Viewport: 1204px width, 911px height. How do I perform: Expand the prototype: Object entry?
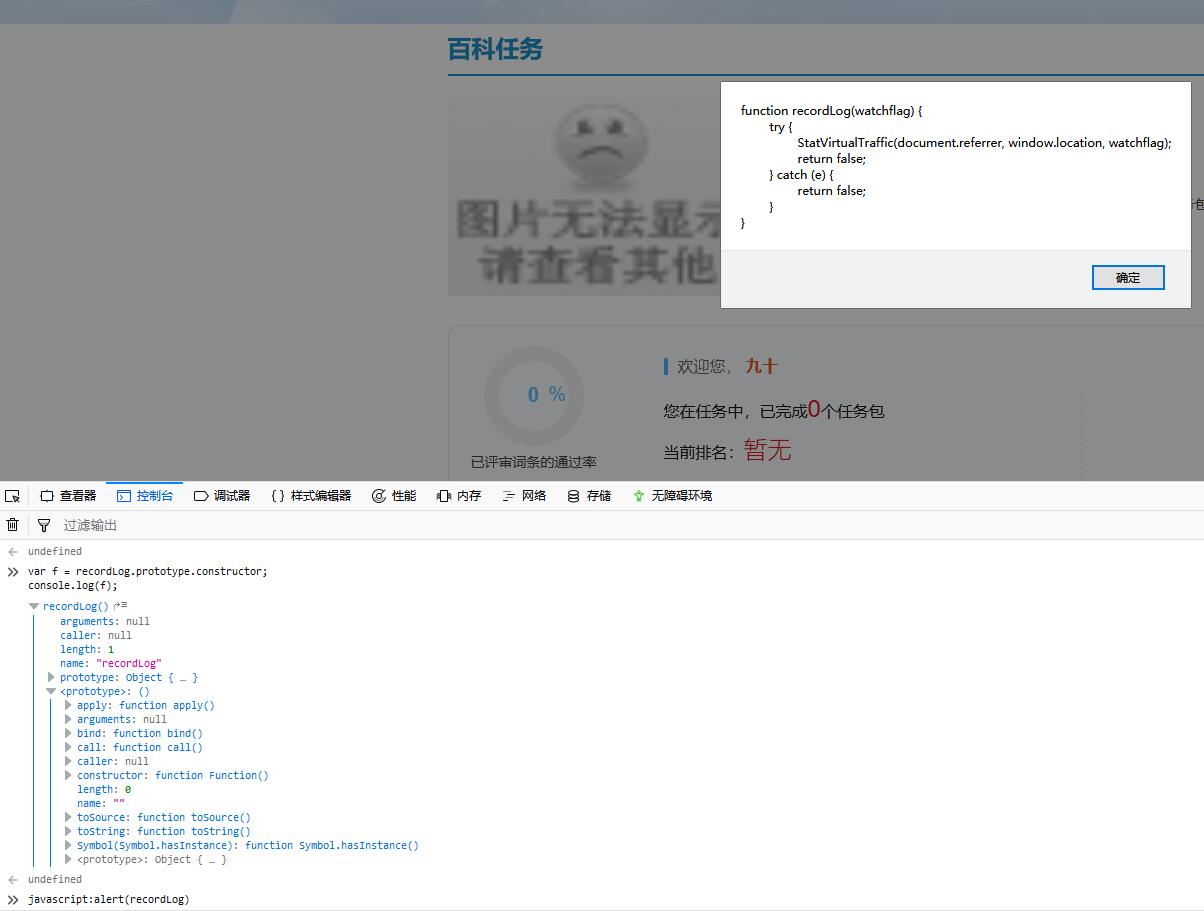pos(52,677)
